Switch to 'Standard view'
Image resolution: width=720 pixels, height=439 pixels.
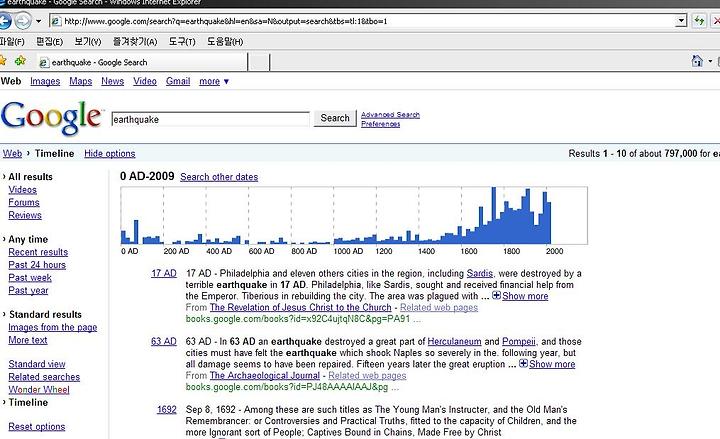[x=37, y=364]
